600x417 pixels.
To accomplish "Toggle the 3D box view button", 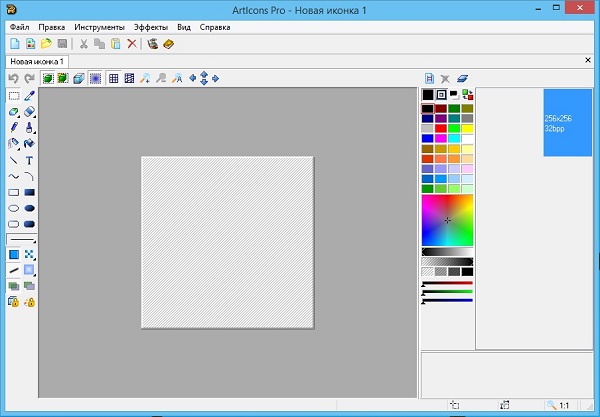I will tap(78, 78).
